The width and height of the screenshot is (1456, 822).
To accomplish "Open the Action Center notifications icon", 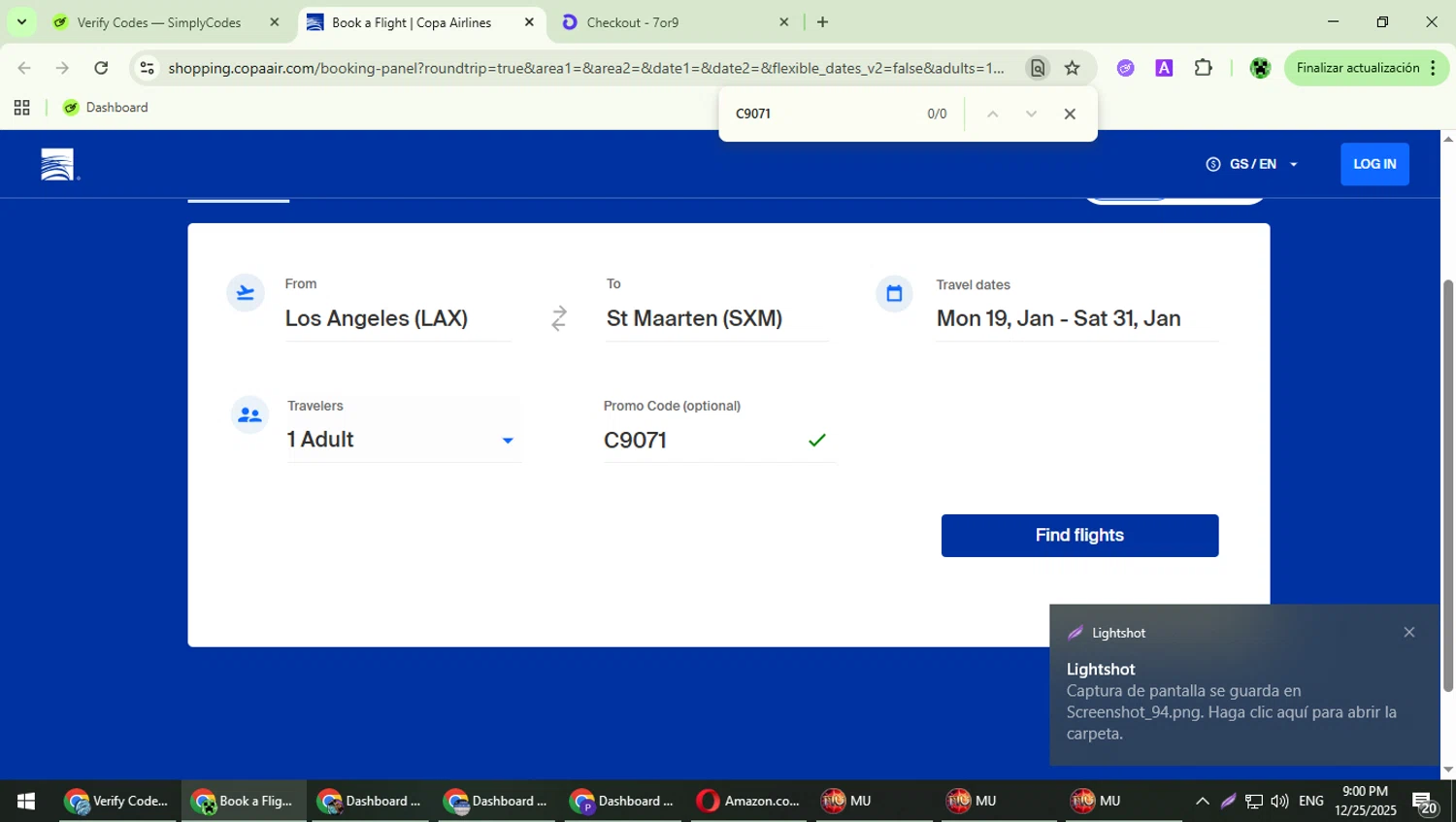I will pos(1425,803).
